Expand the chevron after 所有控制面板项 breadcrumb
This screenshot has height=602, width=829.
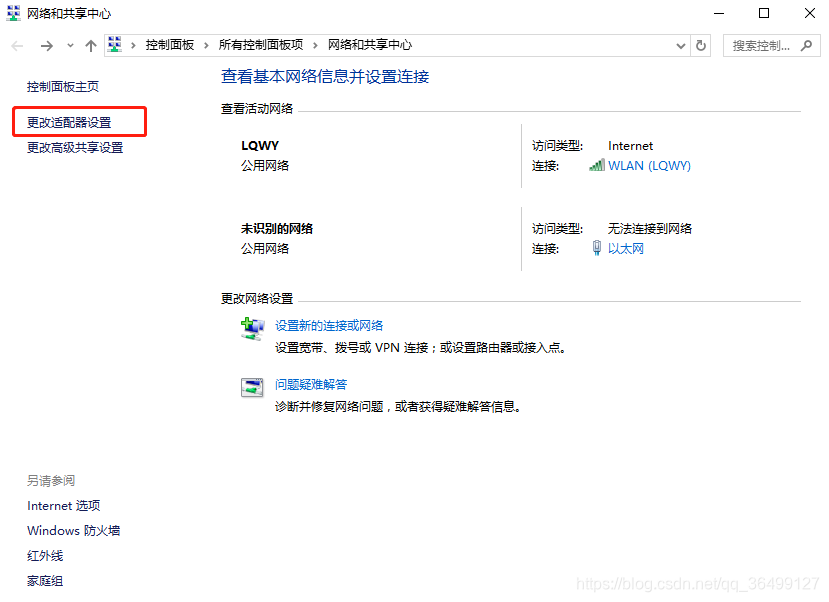pyautogui.click(x=315, y=45)
